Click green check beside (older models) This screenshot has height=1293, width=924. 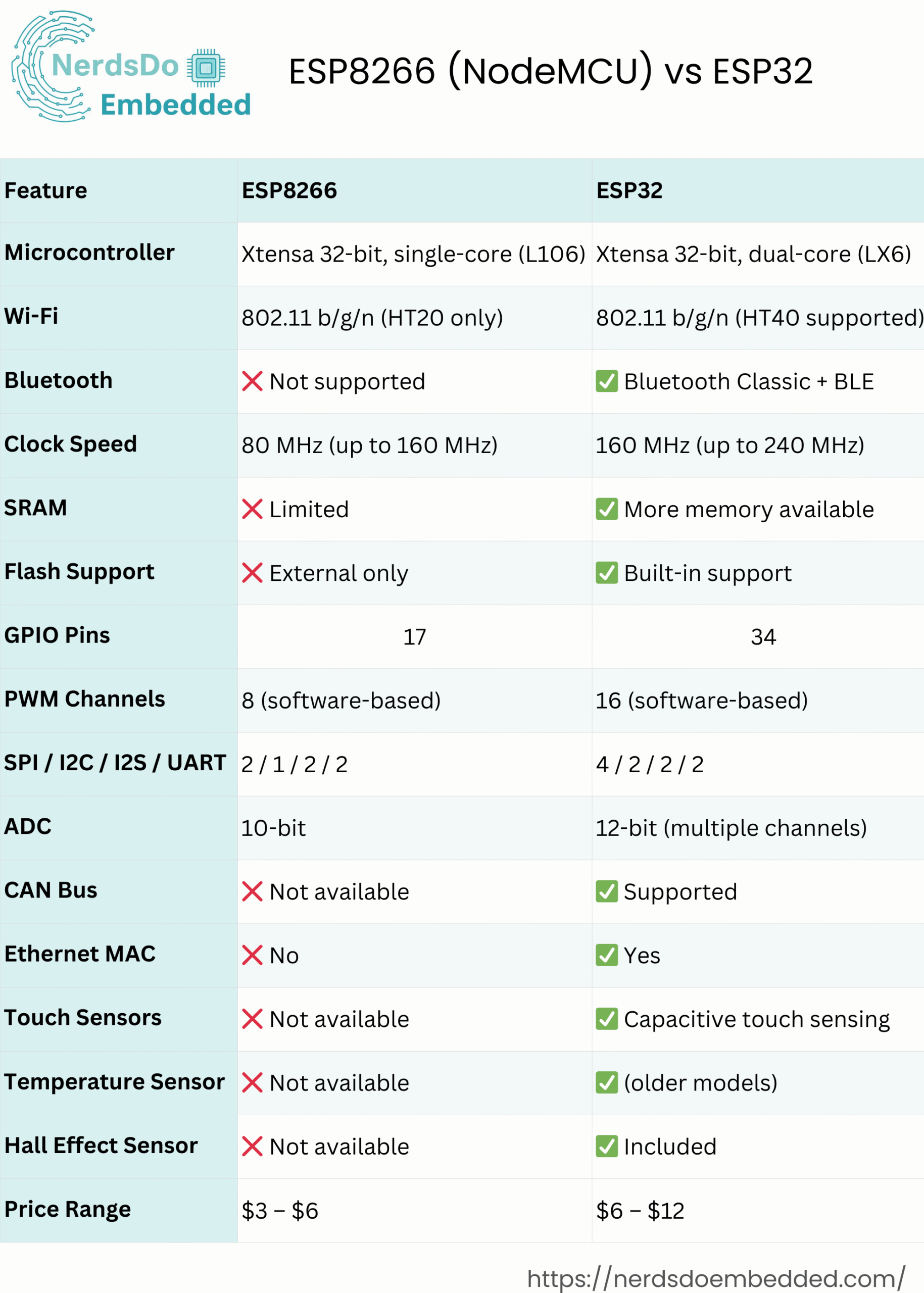(x=607, y=1082)
